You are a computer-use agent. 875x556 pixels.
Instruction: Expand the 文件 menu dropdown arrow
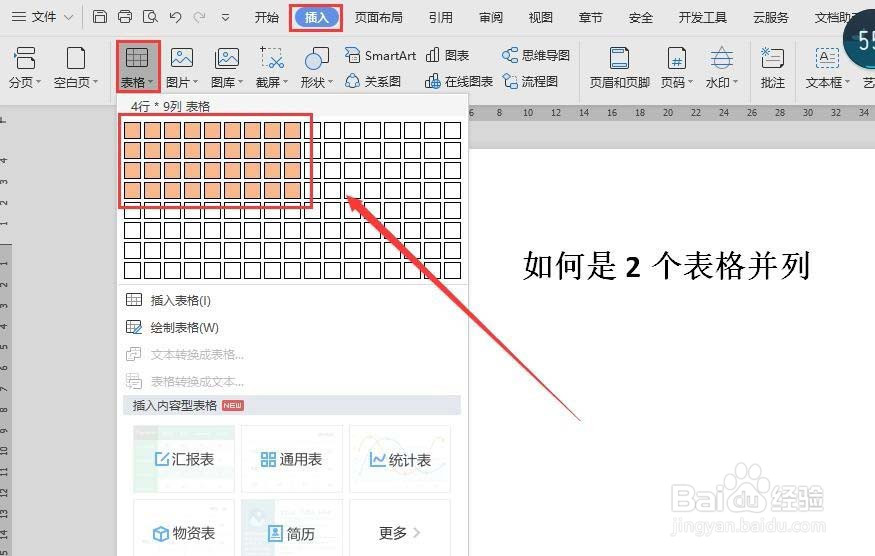click(69, 17)
